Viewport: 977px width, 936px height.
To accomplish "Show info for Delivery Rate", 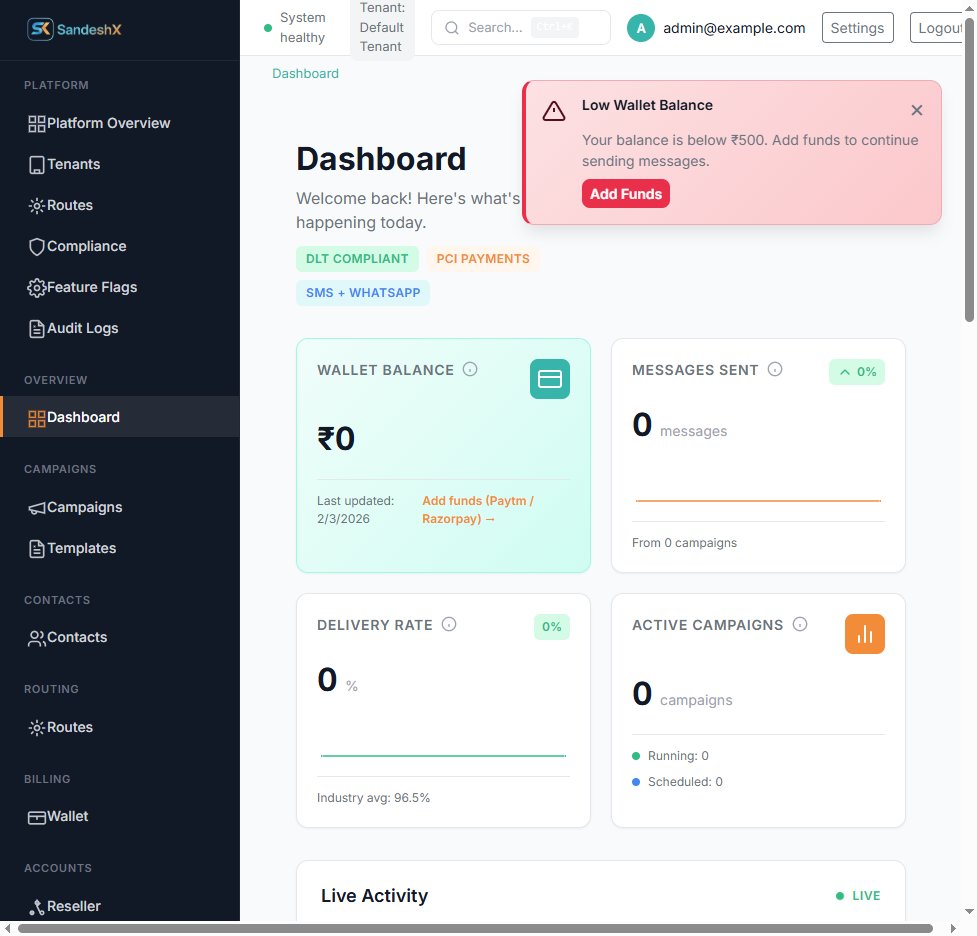I will (449, 624).
